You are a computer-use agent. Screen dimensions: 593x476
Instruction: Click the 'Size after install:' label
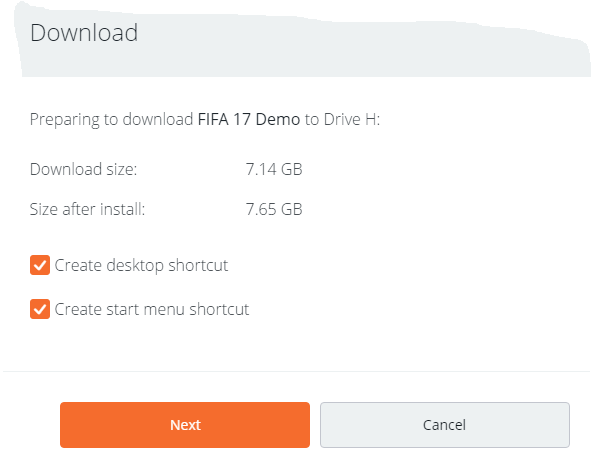(x=87, y=209)
